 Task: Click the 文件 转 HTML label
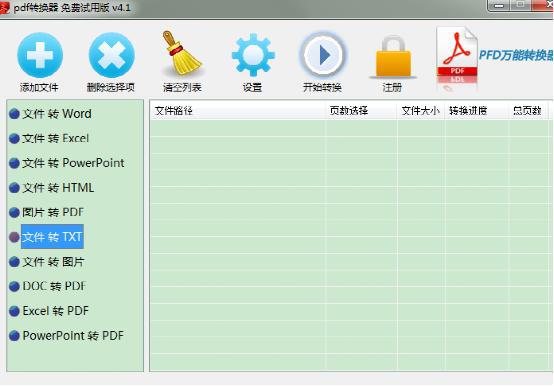pyautogui.click(x=58, y=188)
